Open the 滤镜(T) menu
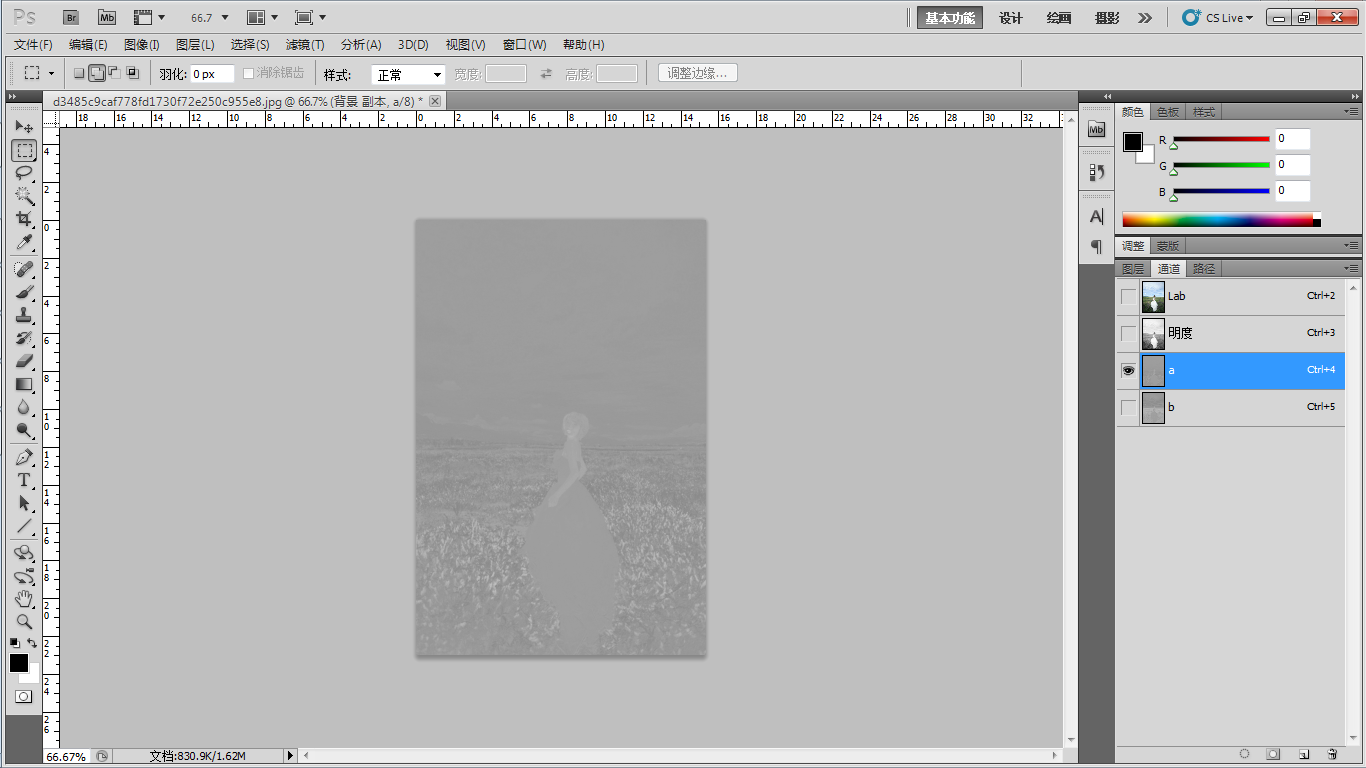Screen dimensions: 1366x768 [x=305, y=45]
